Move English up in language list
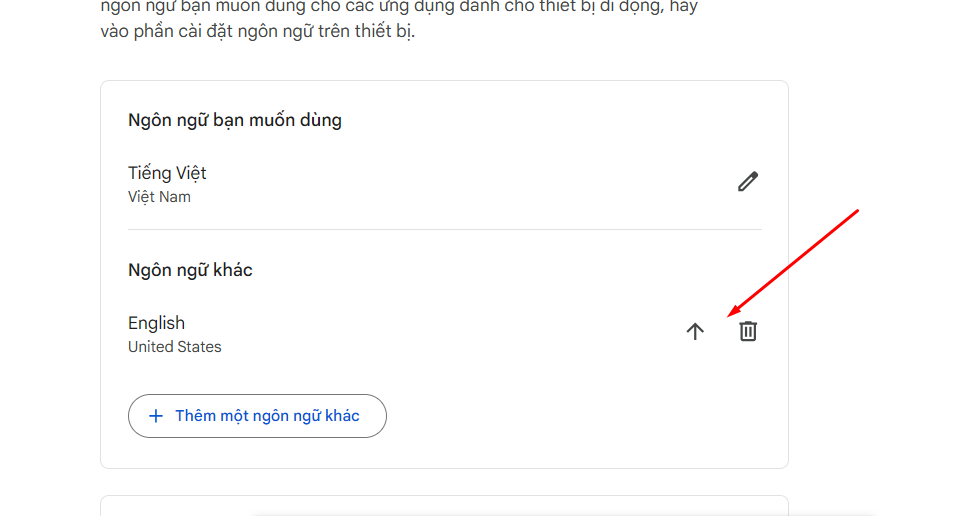Screen dimensions: 980x516 [x=695, y=332]
